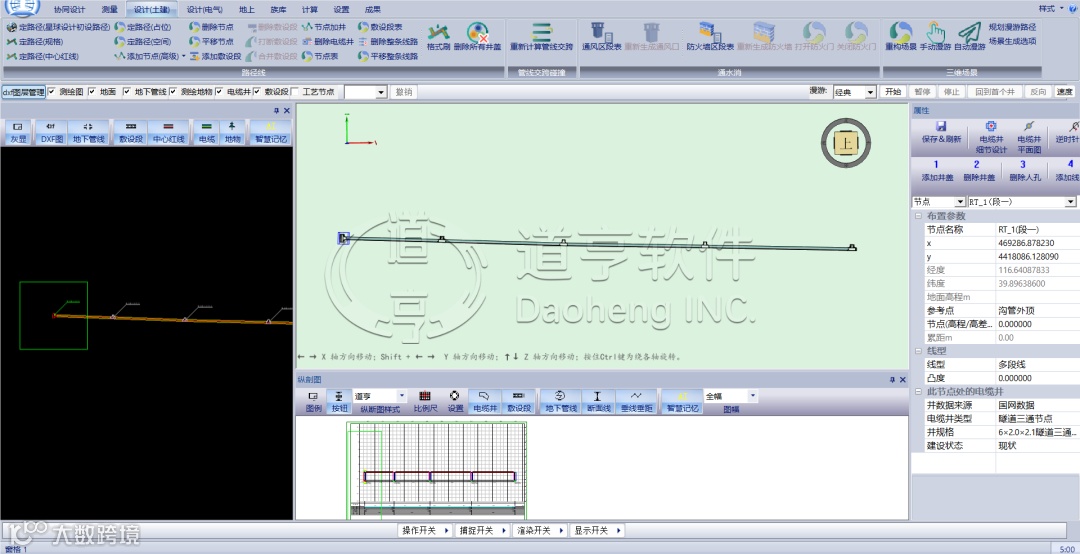Switch to the 协同设计 tab

[70, 10]
